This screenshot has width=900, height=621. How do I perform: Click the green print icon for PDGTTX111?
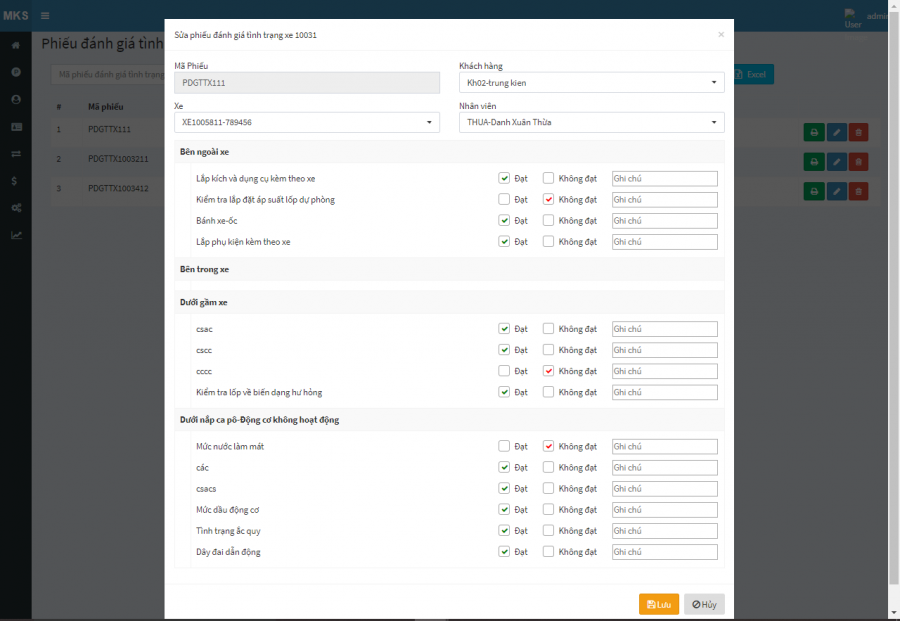[x=814, y=132]
